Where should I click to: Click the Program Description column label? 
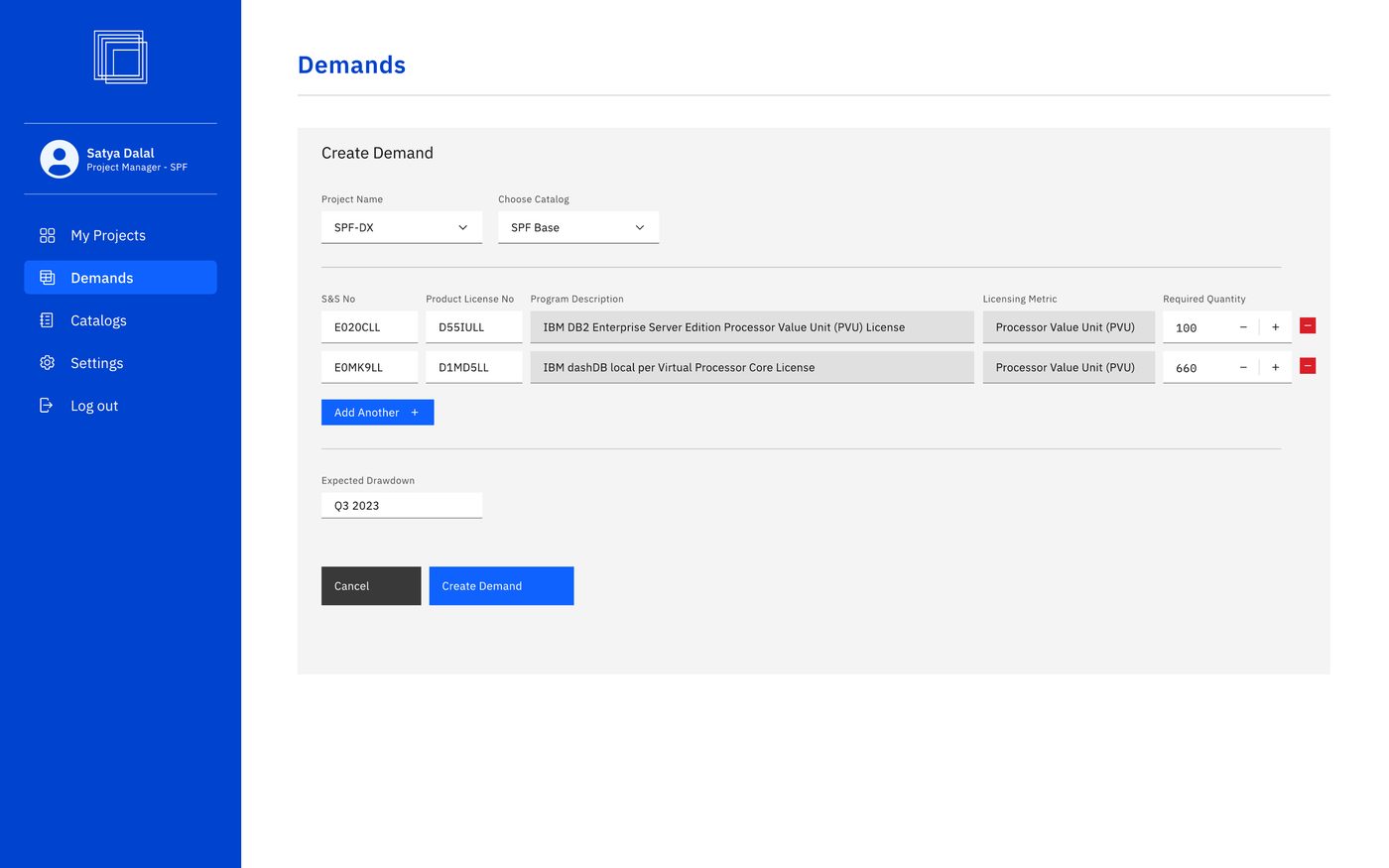[577, 299]
